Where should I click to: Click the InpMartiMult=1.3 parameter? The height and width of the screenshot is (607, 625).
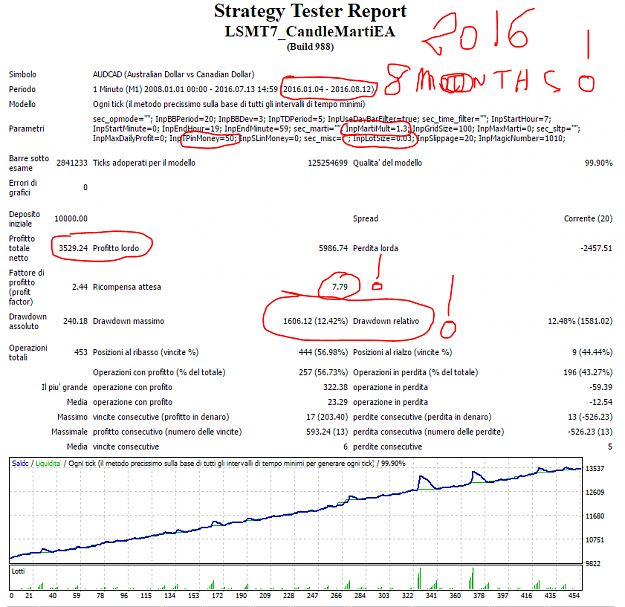click(x=377, y=129)
